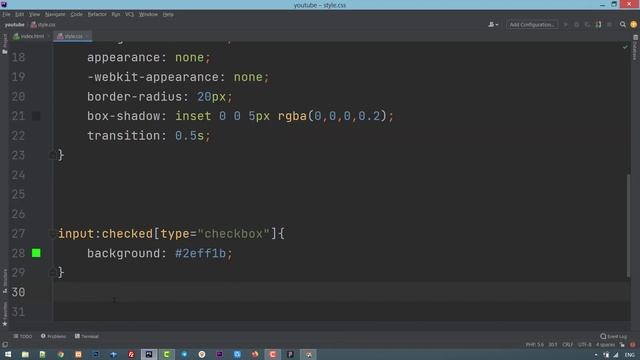
Task: Click the red status bar notification icon
Action: [x=633, y=345]
